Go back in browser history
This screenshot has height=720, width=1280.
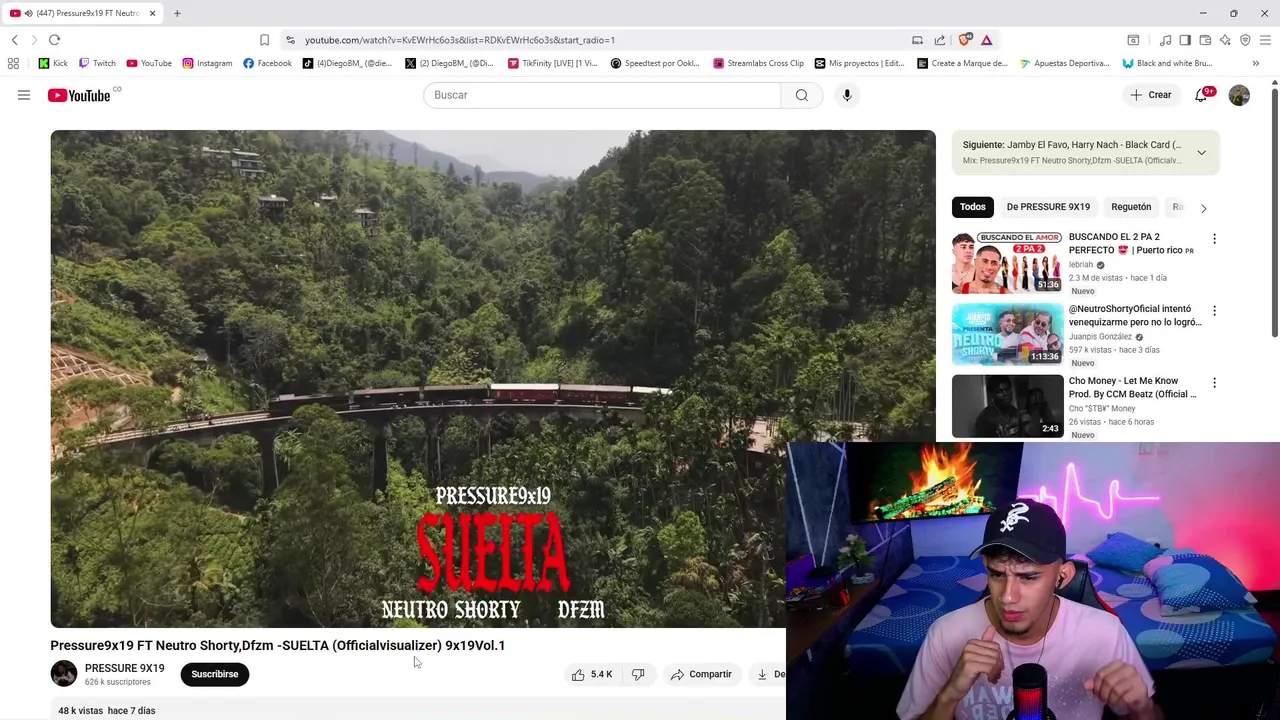pyautogui.click(x=14, y=40)
